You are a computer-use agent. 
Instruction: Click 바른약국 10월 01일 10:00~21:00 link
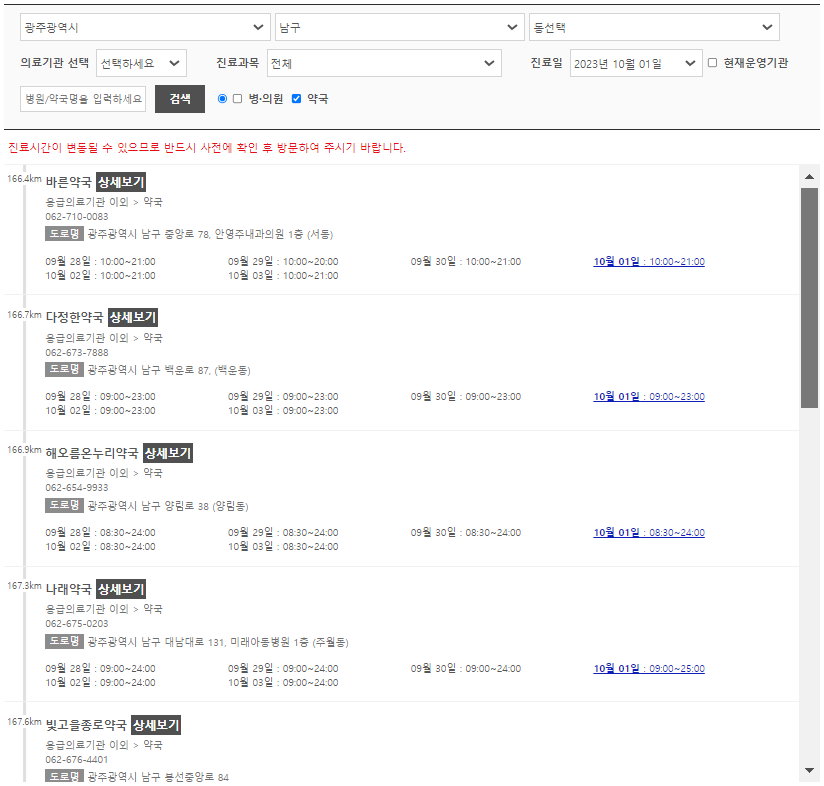[649, 262]
